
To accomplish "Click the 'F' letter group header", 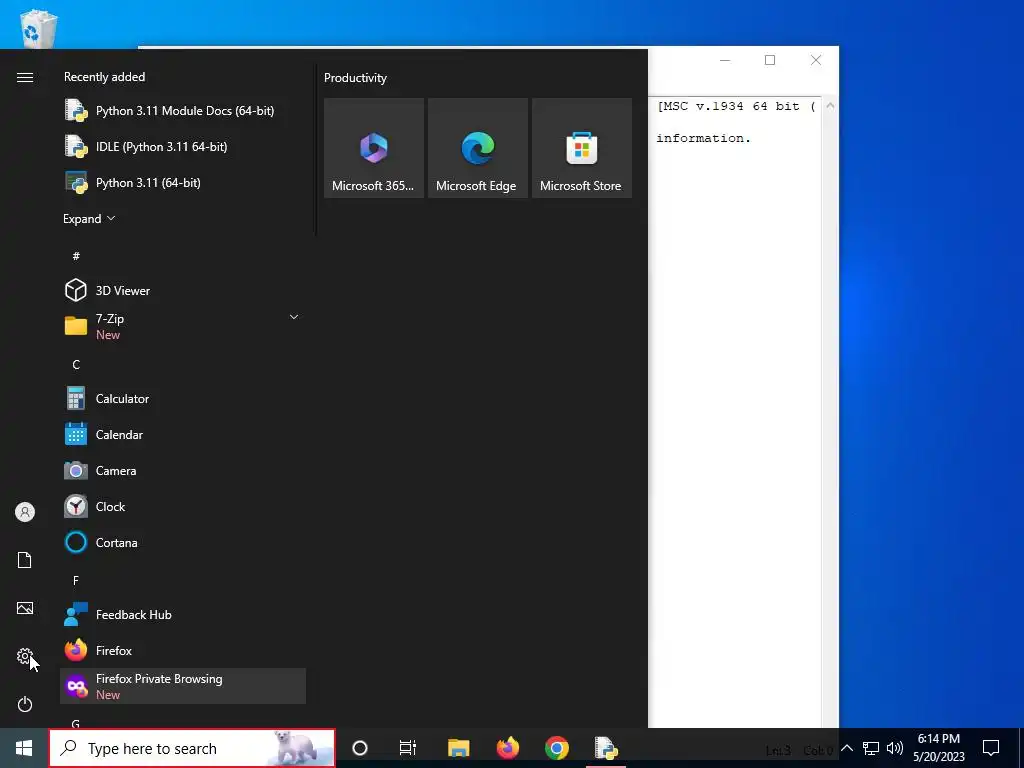I will pyautogui.click(x=76, y=581).
